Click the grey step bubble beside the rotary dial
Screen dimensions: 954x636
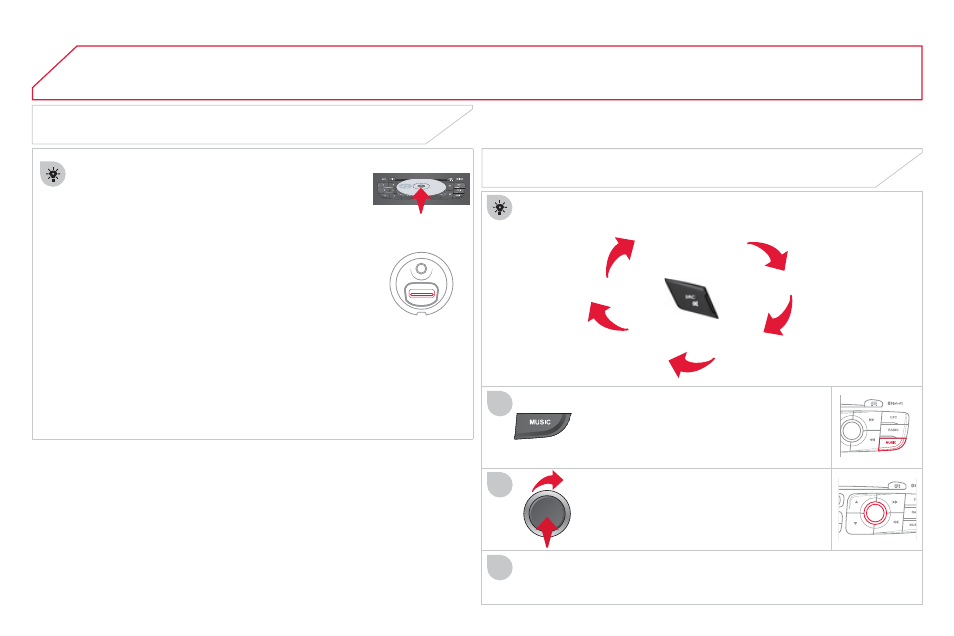point(500,484)
